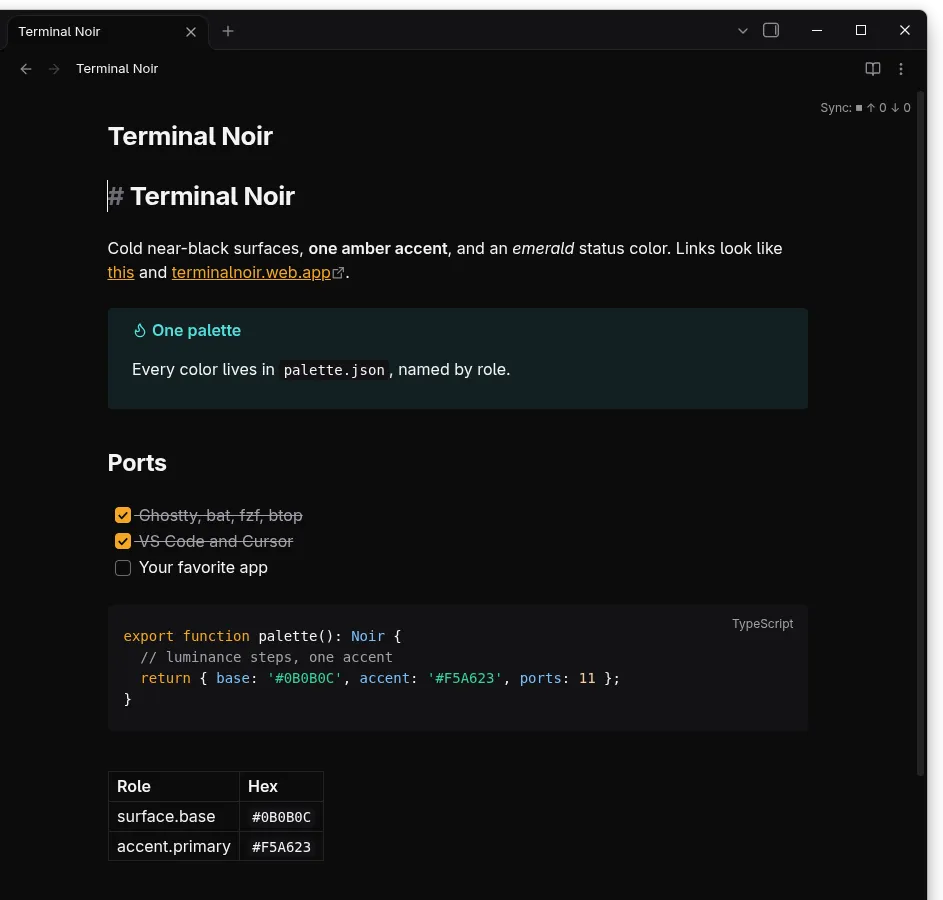This screenshot has width=943, height=900.
Task: Navigate forward with the right arrow
Action: 54,69
